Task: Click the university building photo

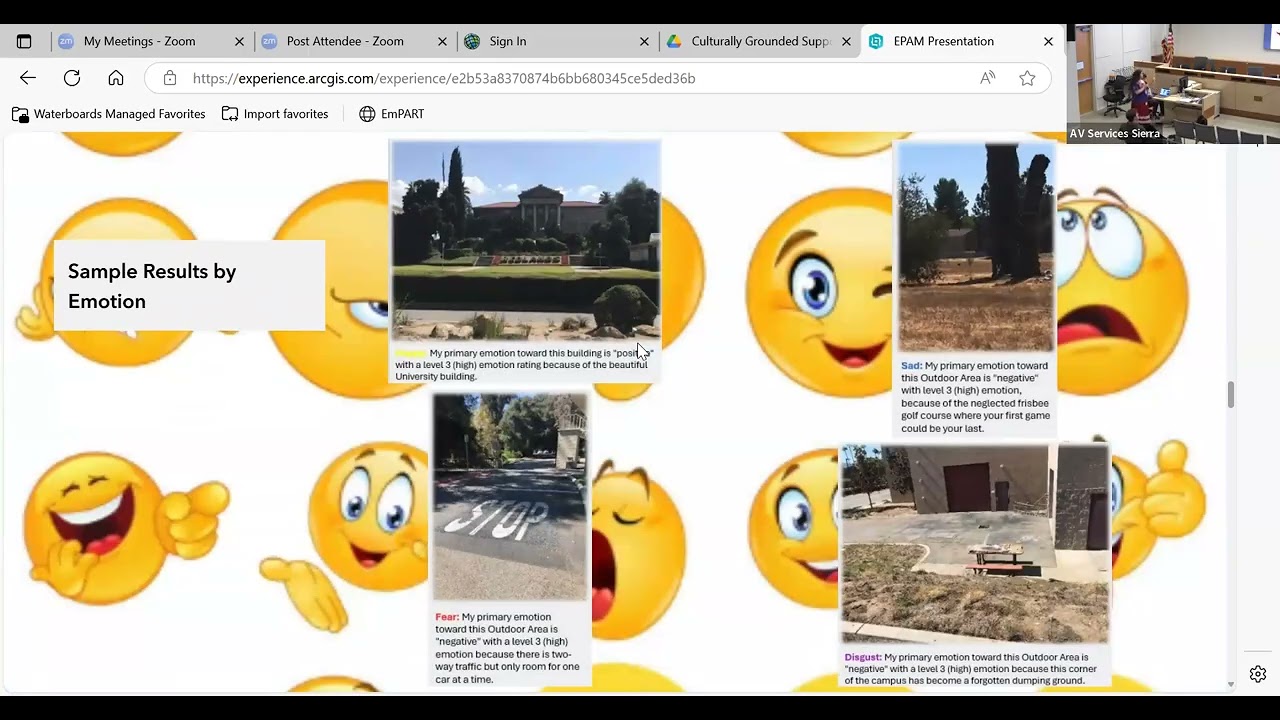Action: coord(526,240)
